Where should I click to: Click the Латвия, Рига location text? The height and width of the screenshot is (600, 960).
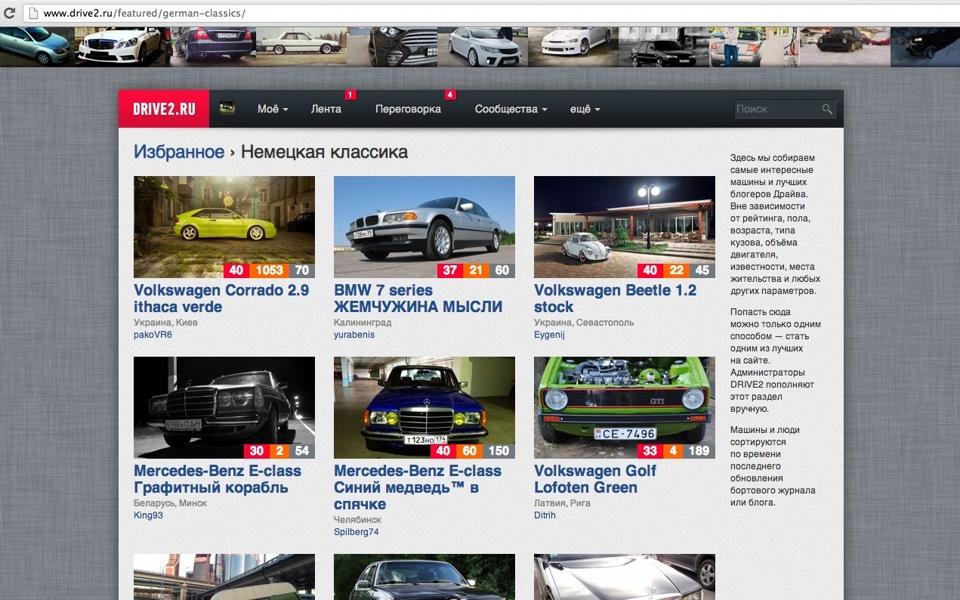(562, 503)
